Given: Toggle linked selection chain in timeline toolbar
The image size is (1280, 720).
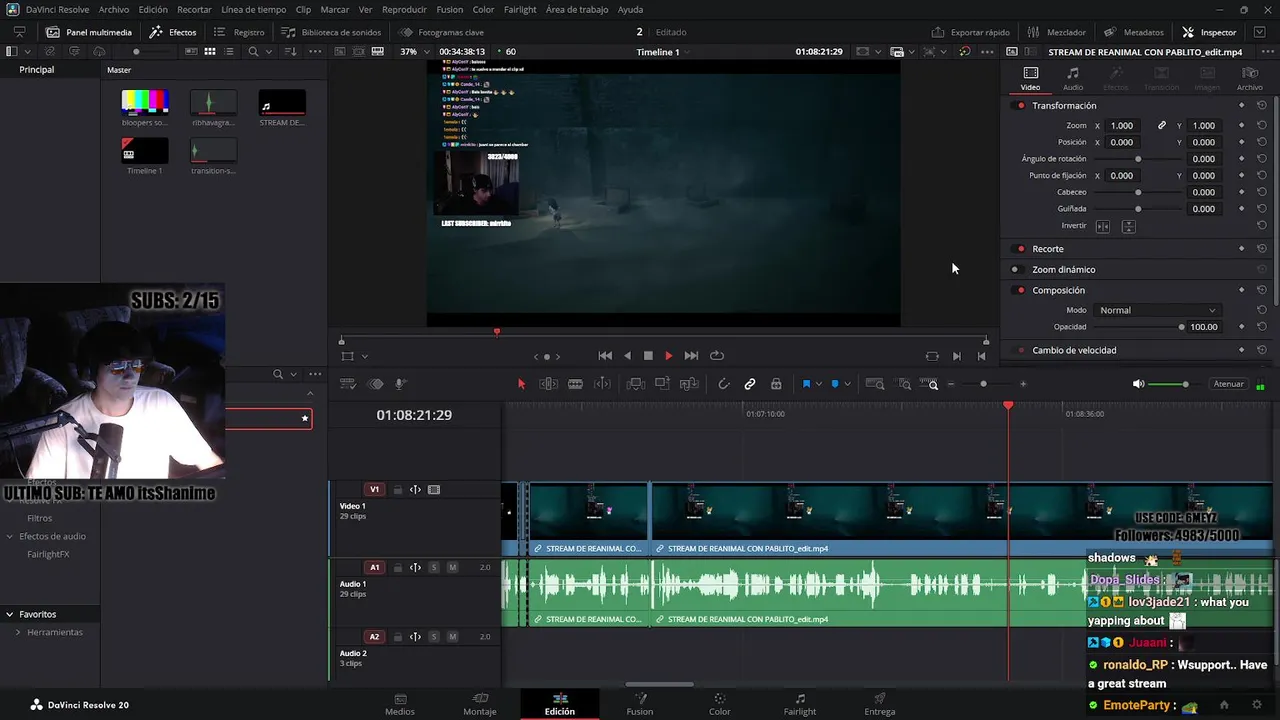Looking at the screenshot, I should pyautogui.click(x=750, y=384).
